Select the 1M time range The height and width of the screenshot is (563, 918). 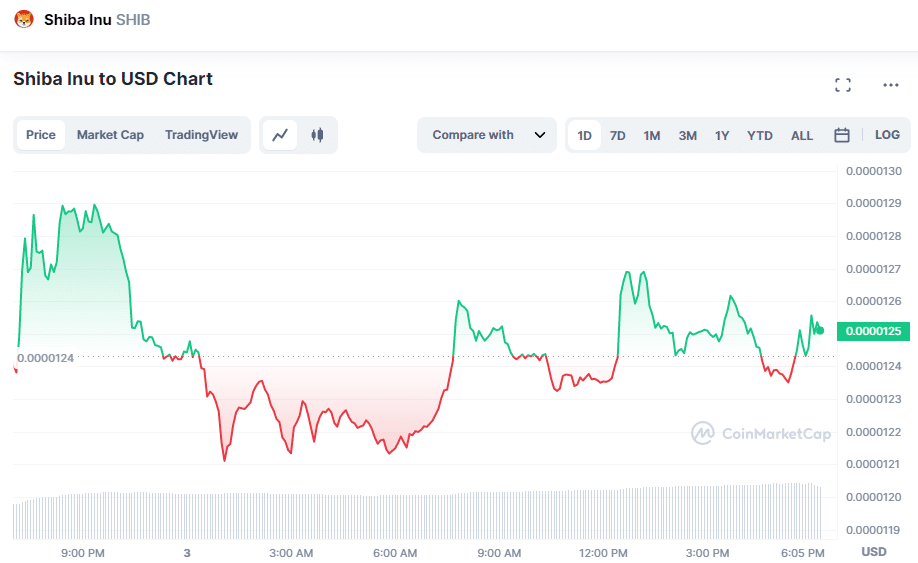652,136
